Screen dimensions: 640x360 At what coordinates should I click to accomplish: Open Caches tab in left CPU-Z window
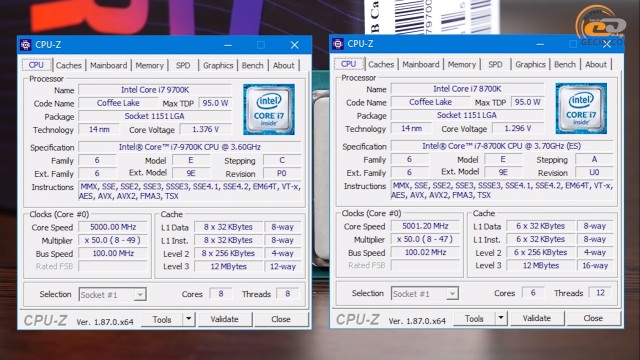[69, 65]
